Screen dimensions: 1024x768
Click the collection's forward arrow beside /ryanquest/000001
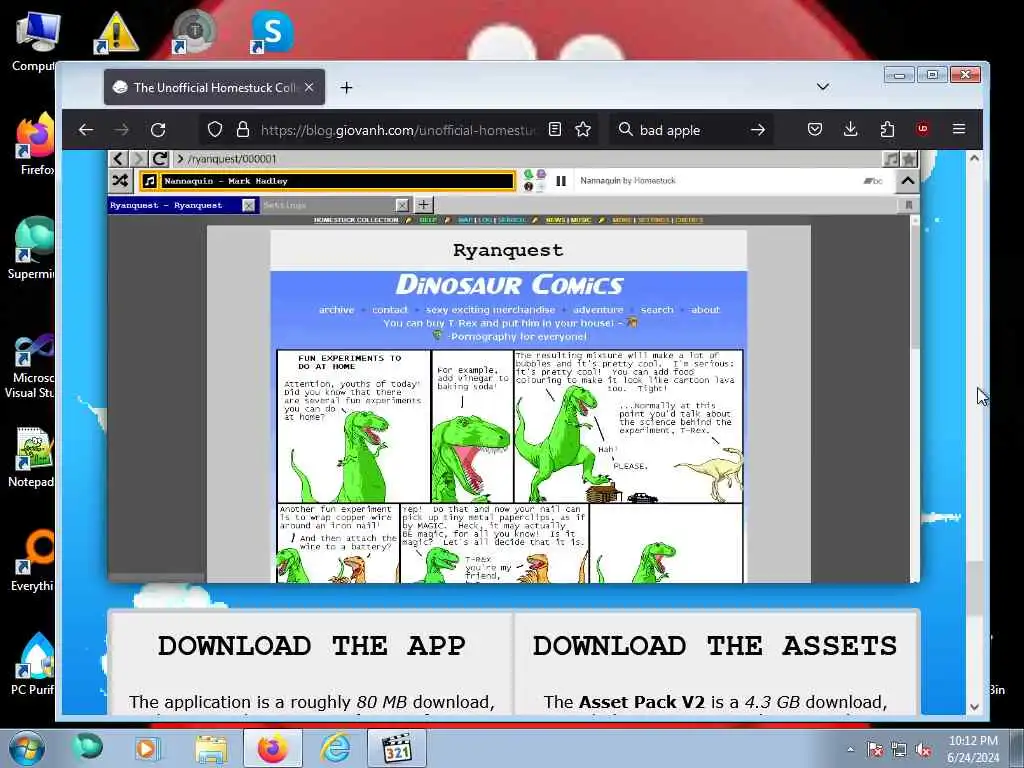138,159
